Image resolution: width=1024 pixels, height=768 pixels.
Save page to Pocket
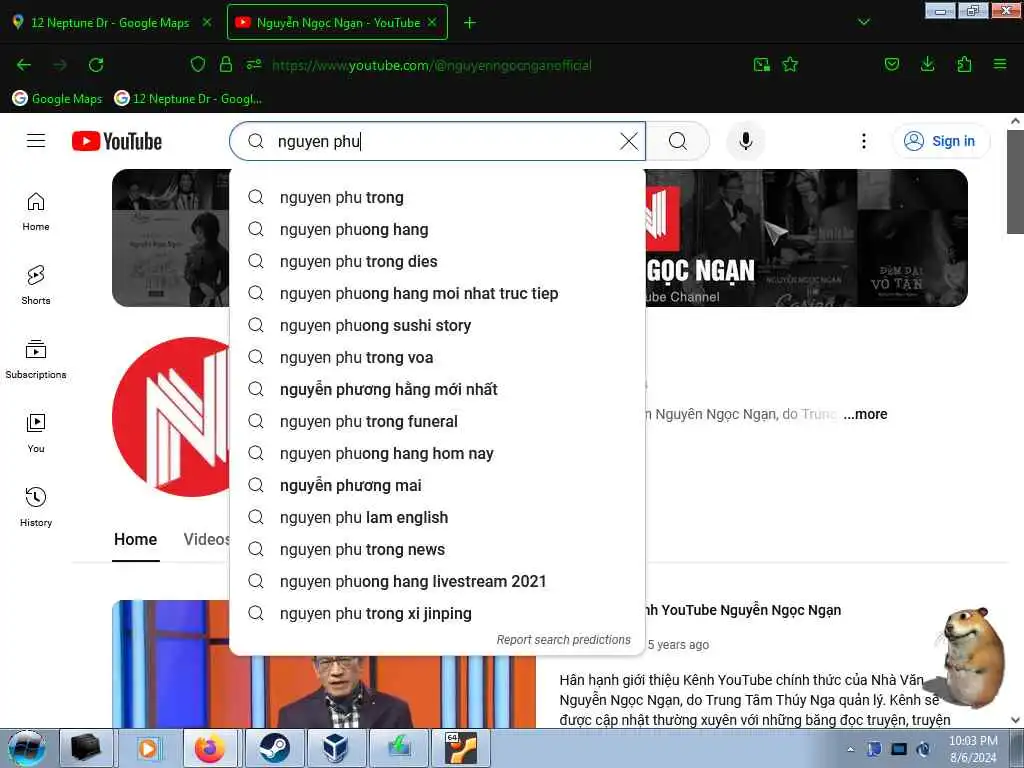click(891, 65)
